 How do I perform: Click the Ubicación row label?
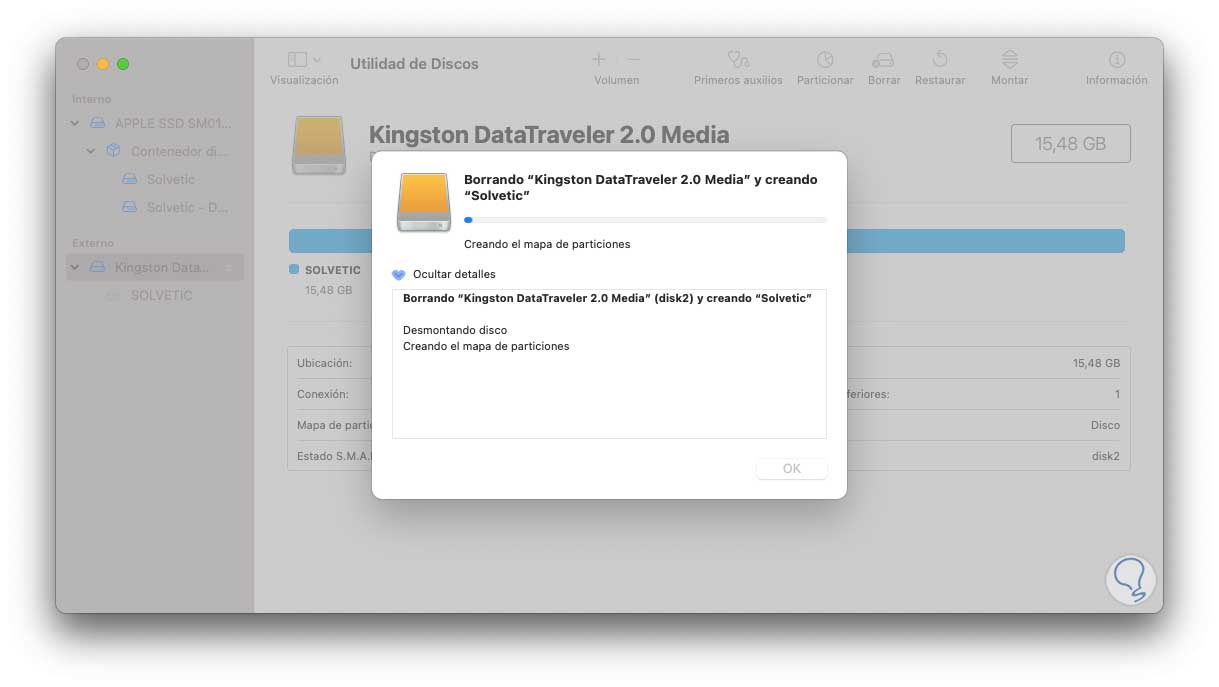point(324,363)
